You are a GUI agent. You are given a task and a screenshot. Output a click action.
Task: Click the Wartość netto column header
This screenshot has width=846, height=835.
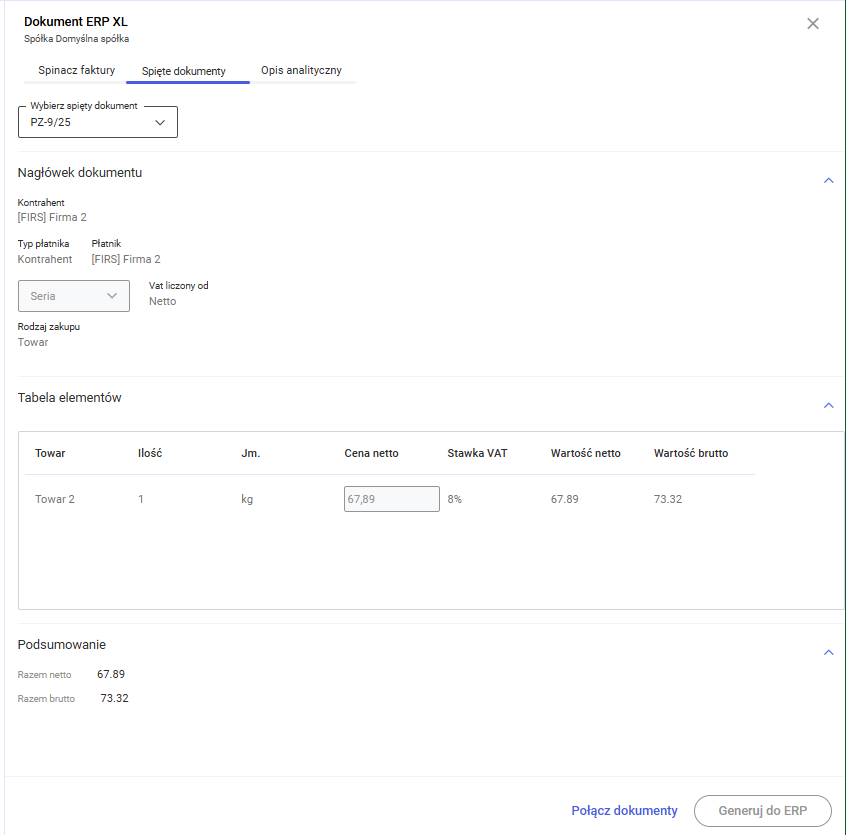(x=585, y=453)
